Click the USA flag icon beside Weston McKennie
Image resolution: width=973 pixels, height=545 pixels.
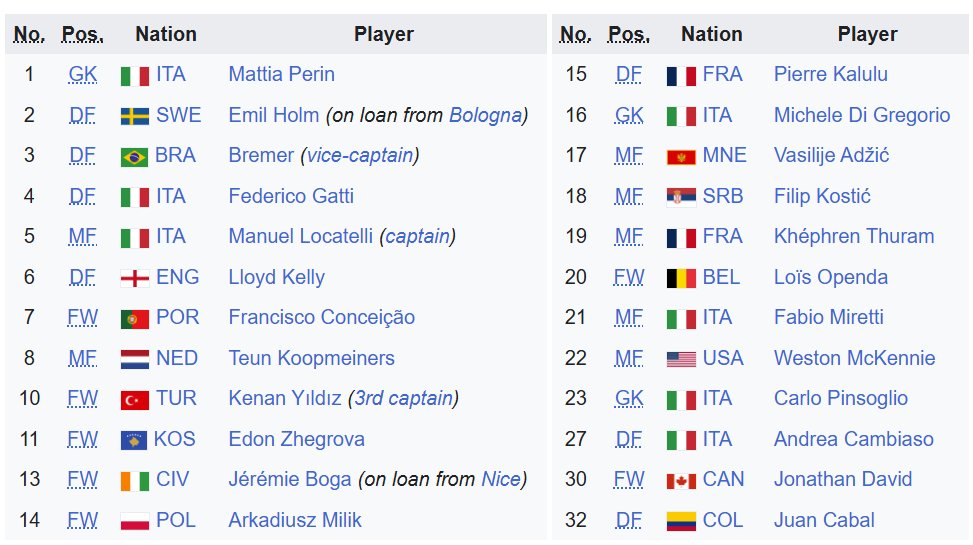click(681, 359)
